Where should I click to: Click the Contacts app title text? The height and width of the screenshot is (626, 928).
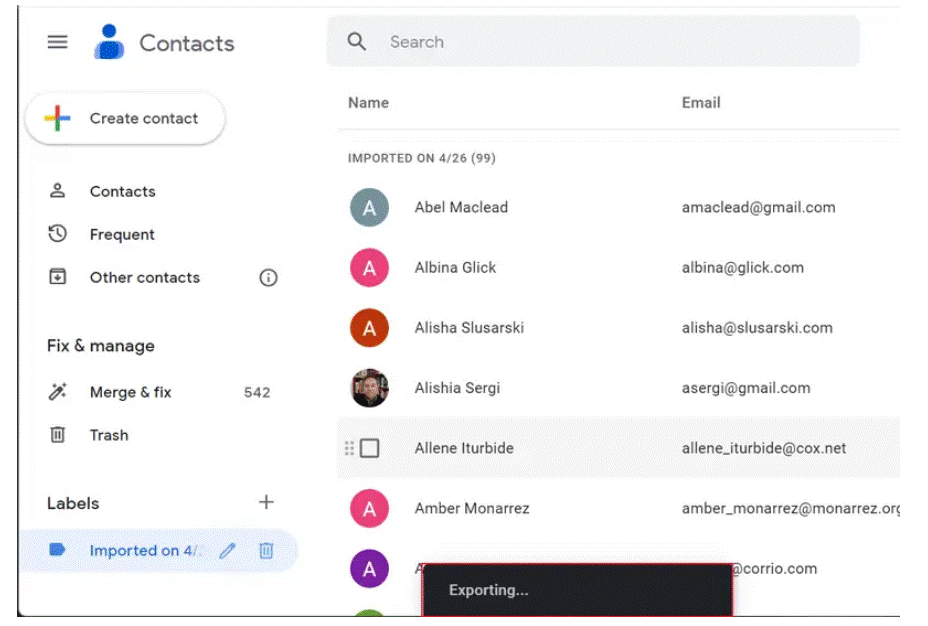187,43
